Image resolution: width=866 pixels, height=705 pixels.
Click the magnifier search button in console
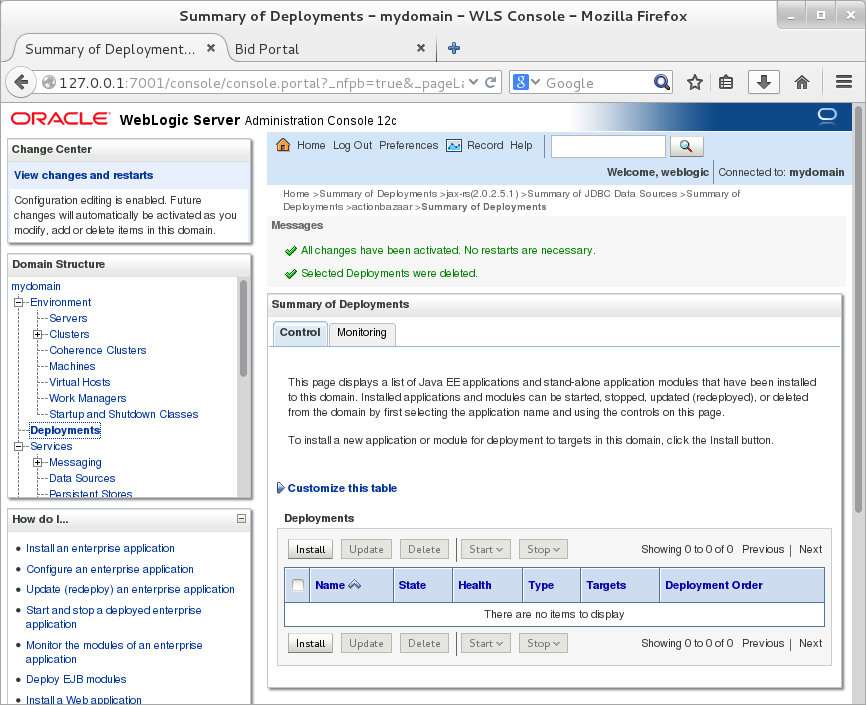pos(686,147)
